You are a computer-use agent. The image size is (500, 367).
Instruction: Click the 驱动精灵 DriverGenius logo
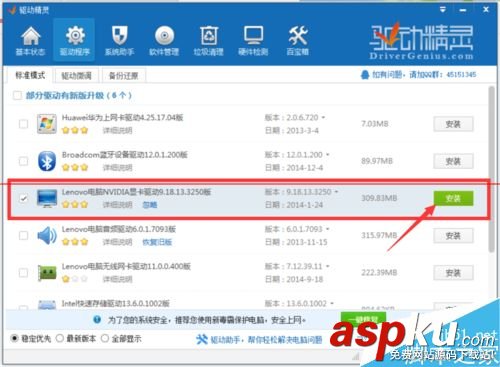(x=421, y=41)
